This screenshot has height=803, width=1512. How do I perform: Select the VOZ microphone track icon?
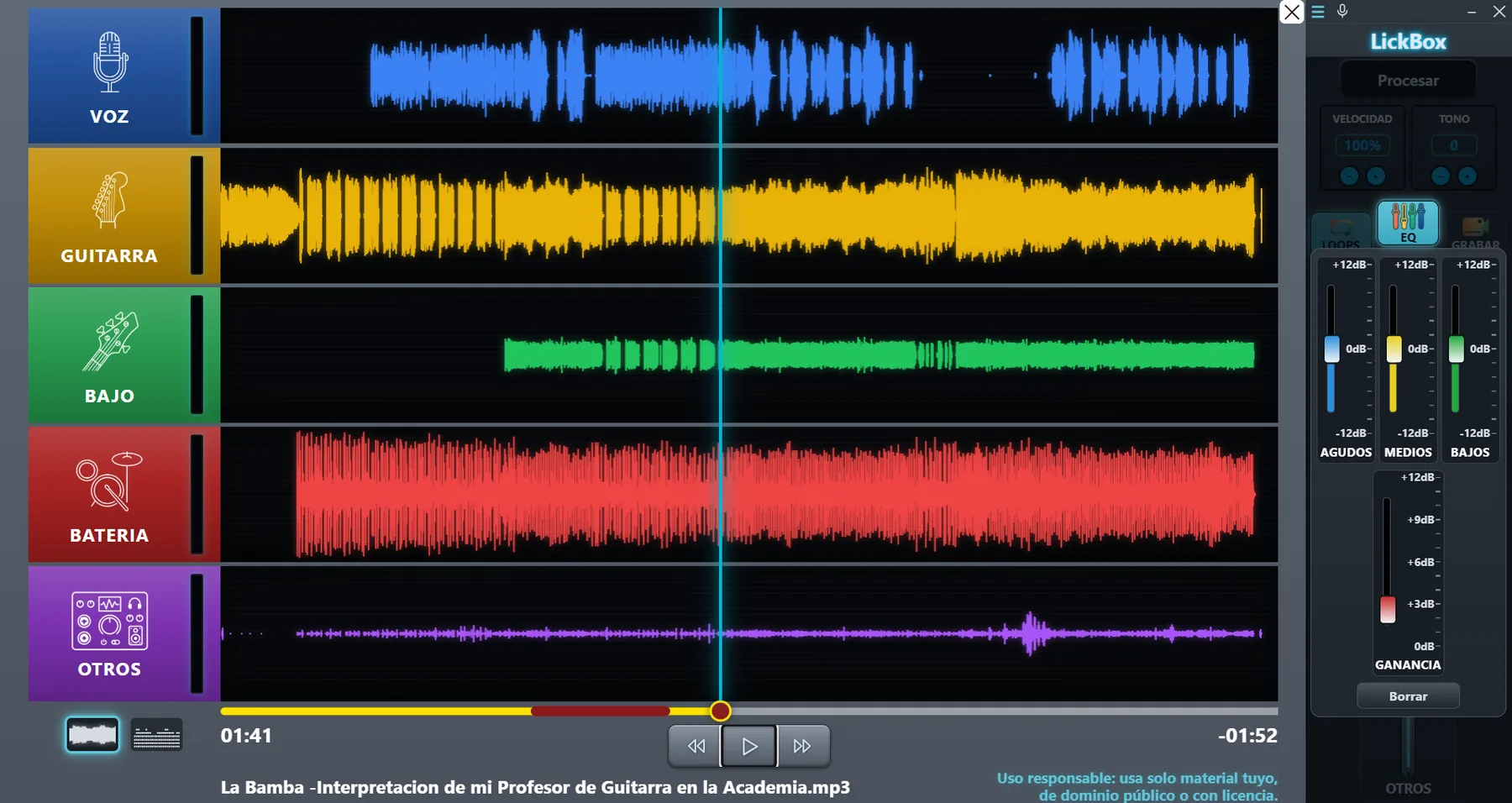110,62
